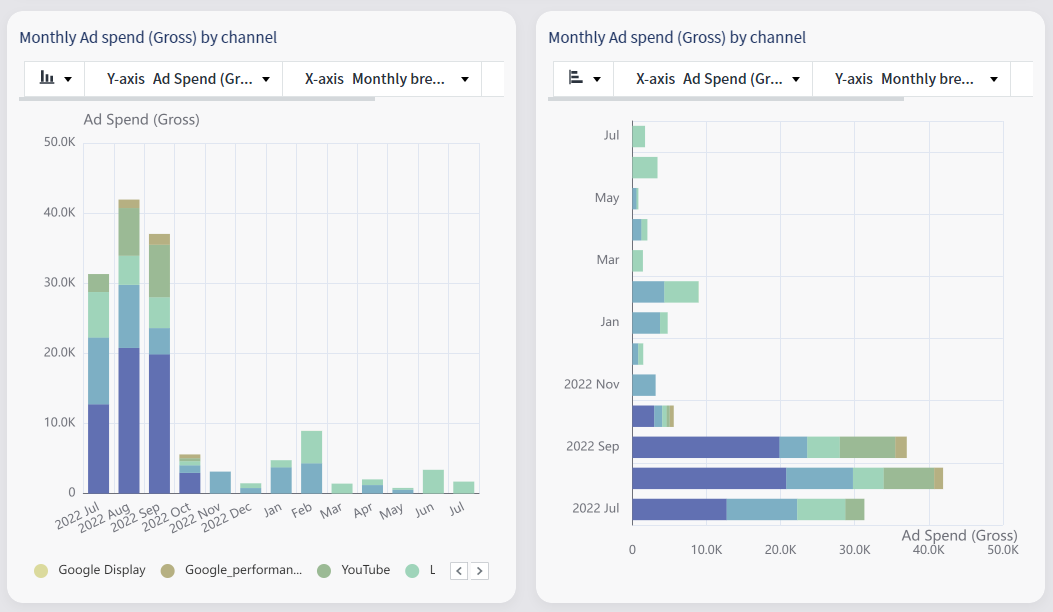Click the legend previous page arrow
Image resolution: width=1053 pixels, height=612 pixels.
coord(458,570)
